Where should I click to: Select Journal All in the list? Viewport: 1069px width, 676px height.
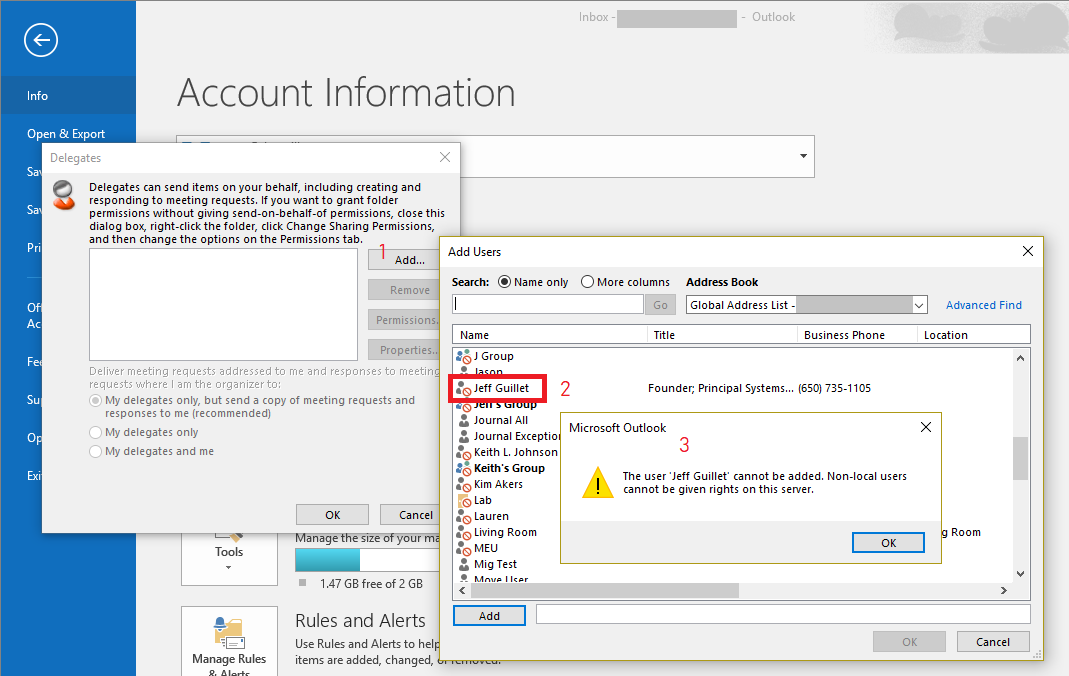[501, 420]
